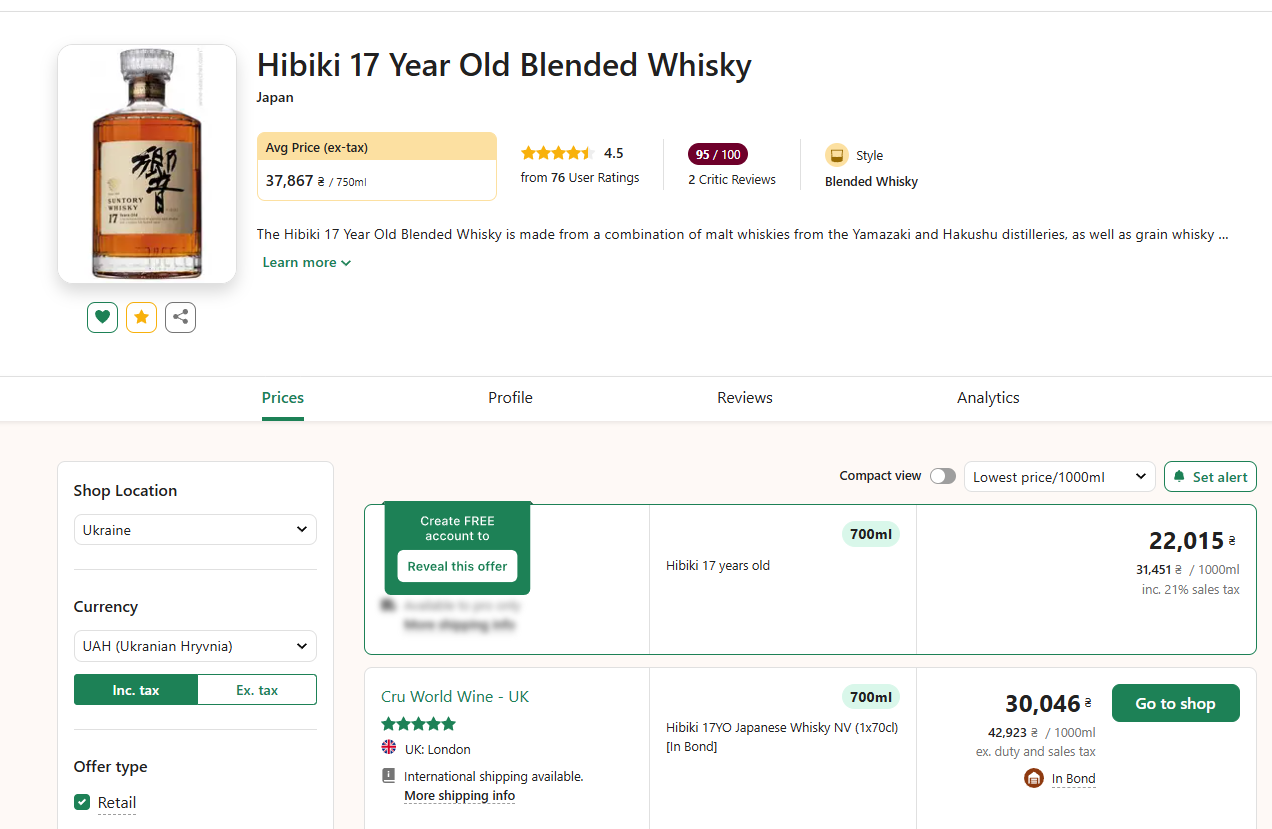Click the Blended Whisky style glass icon
The width and height of the screenshot is (1272, 829).
pos(836,155)
